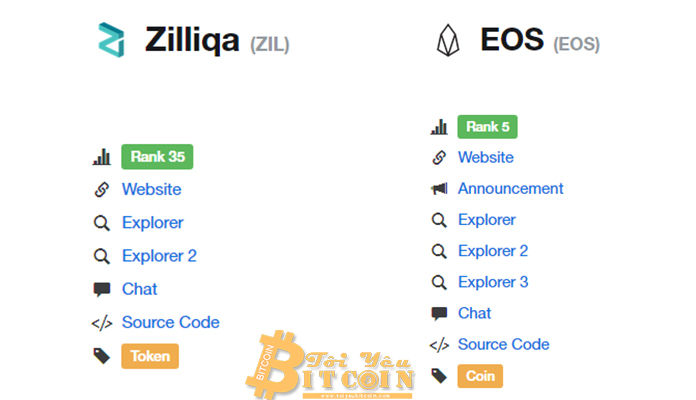
Task: Click the bar chart icon beside Rank 35
Action: (101, 157)
